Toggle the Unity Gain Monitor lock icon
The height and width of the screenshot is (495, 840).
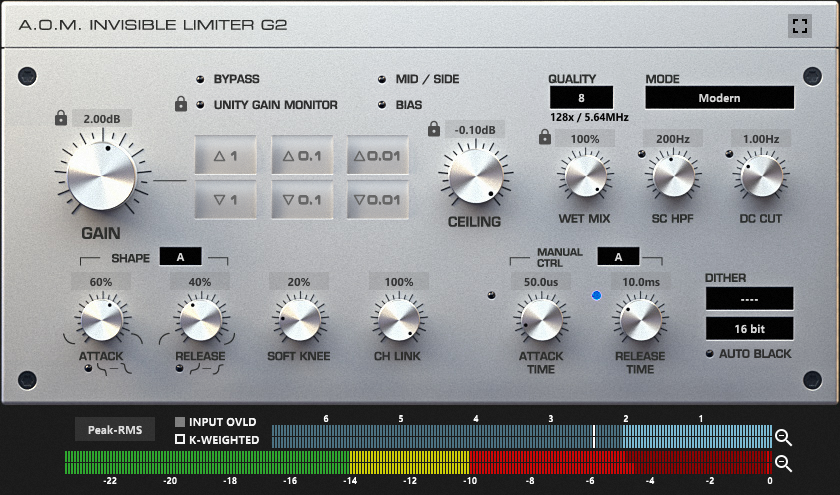(181, 104)
